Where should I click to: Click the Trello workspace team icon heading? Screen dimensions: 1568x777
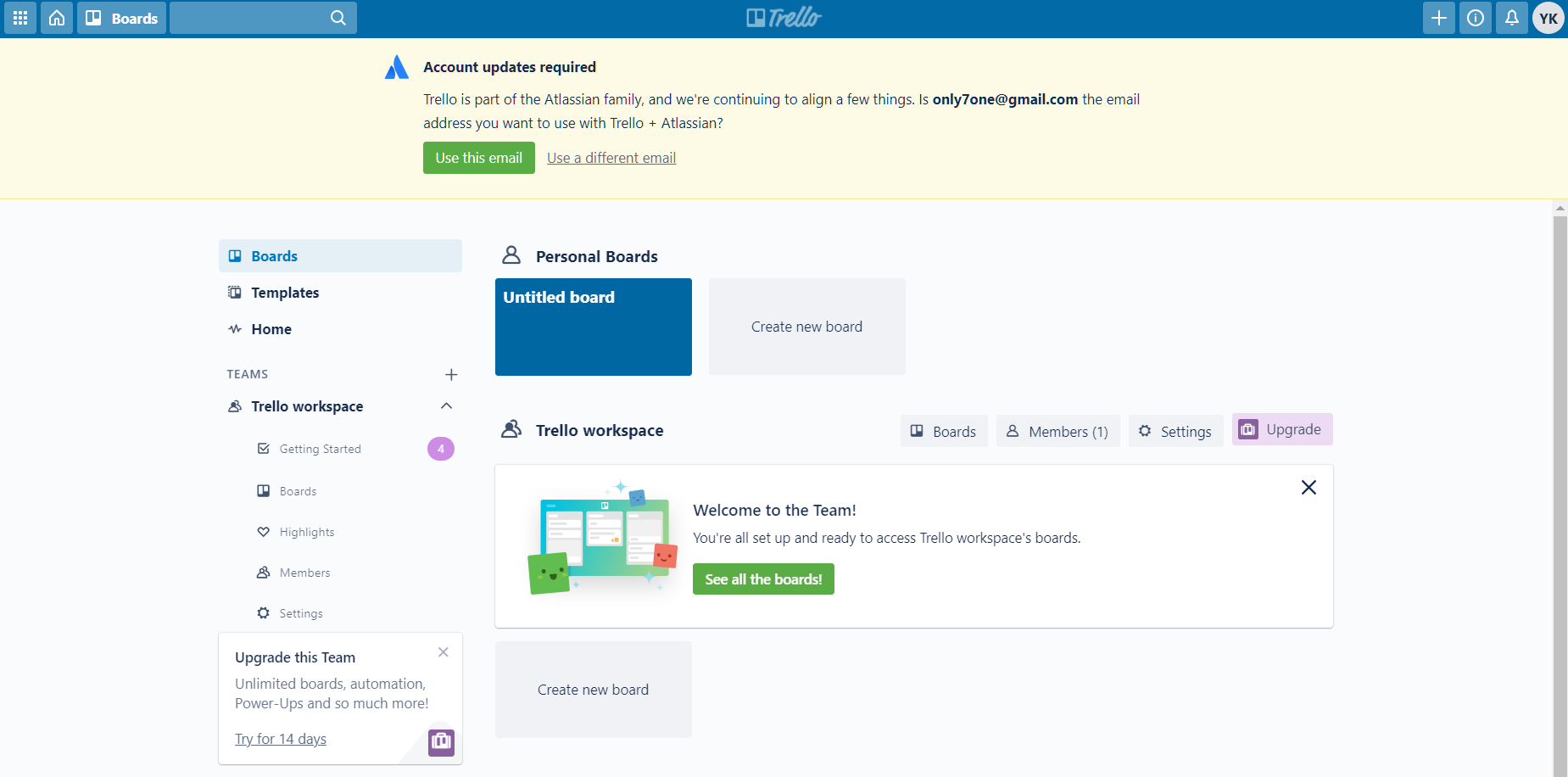pos(511,429)
